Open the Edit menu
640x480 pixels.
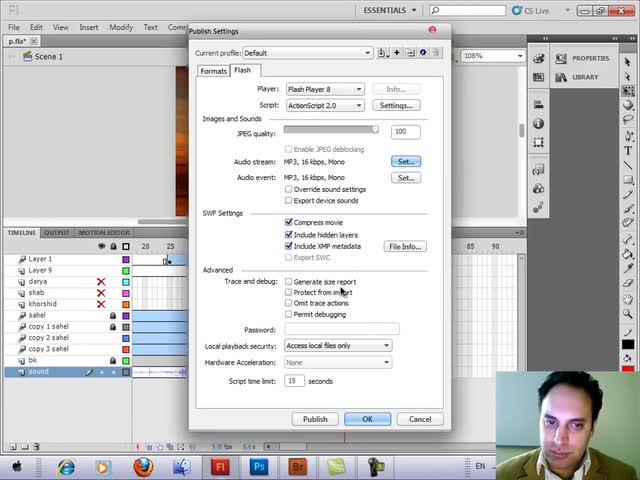[36, 27]
